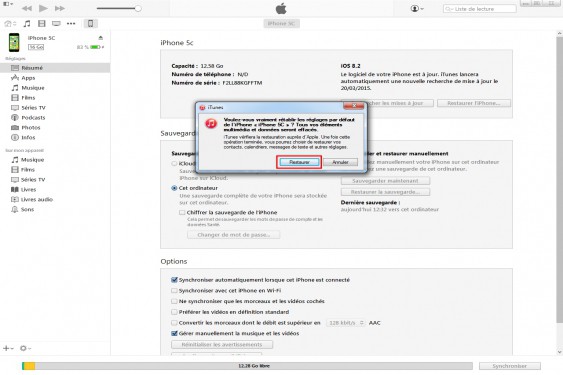The height and width of the screenshot is (375, 563).
Task: Open the more options ellipsis in toolbar
Action: point(71,24)
